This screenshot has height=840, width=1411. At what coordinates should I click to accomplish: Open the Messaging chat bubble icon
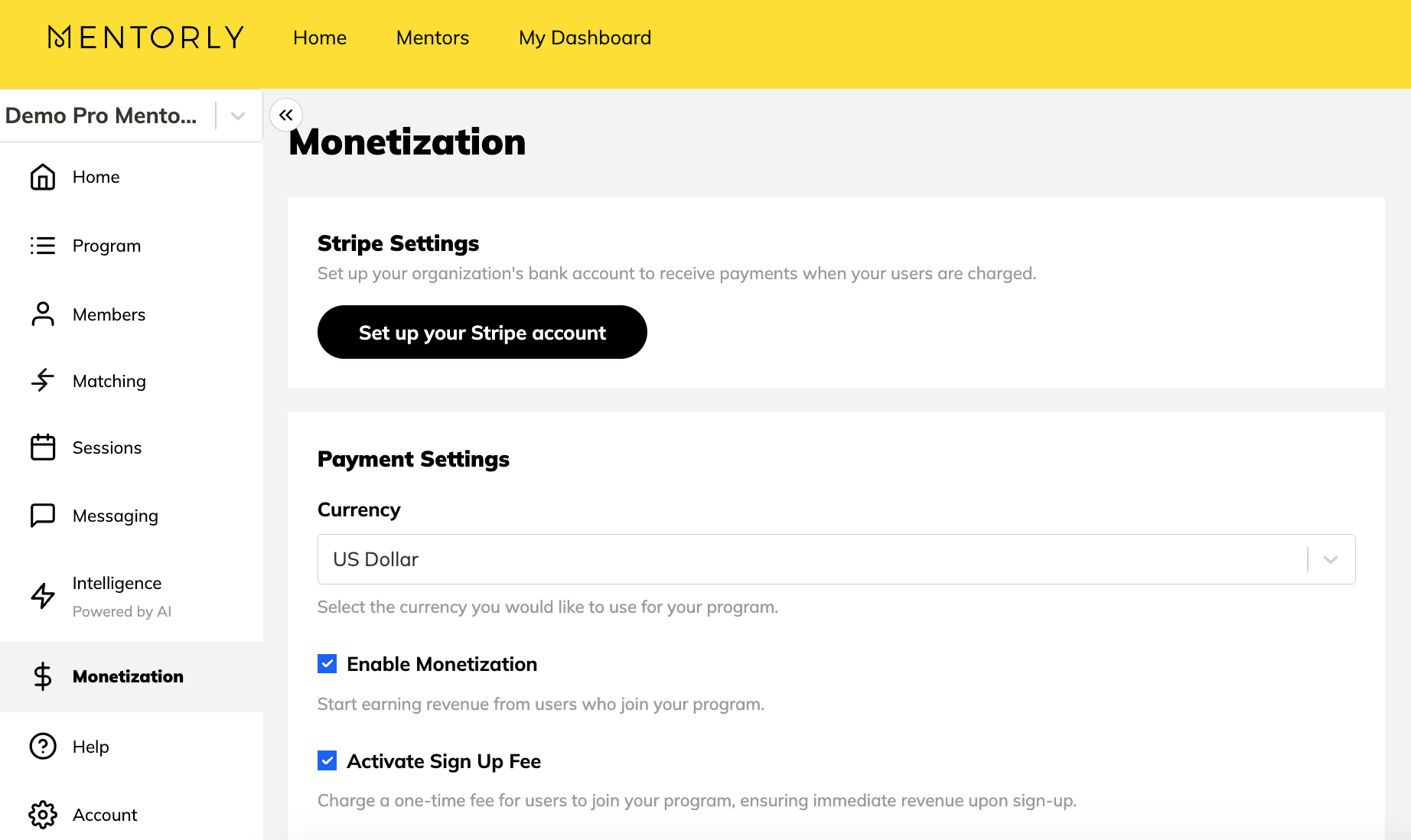(43, 516)
